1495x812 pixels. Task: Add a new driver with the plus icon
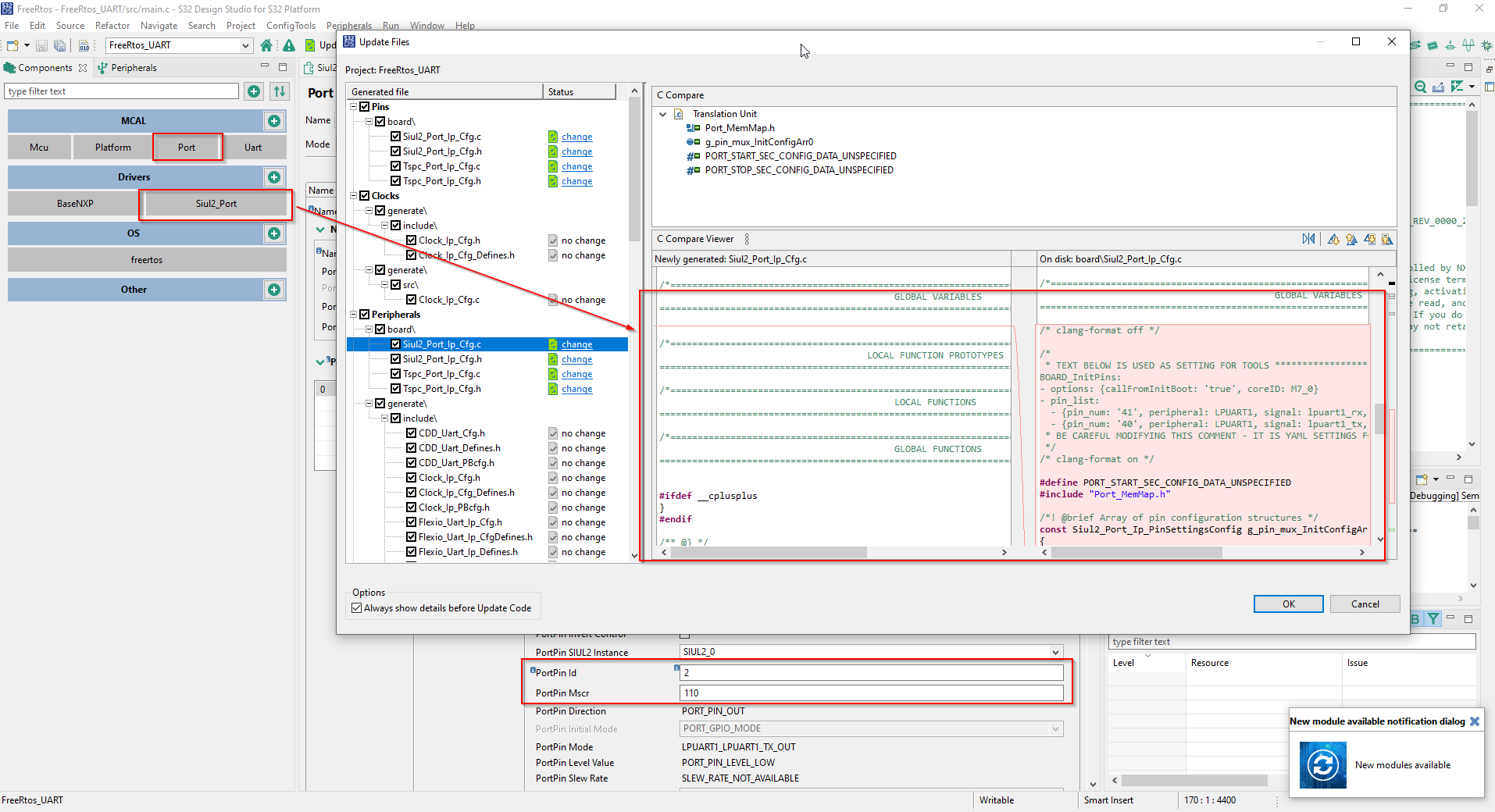tap(274, 177)
